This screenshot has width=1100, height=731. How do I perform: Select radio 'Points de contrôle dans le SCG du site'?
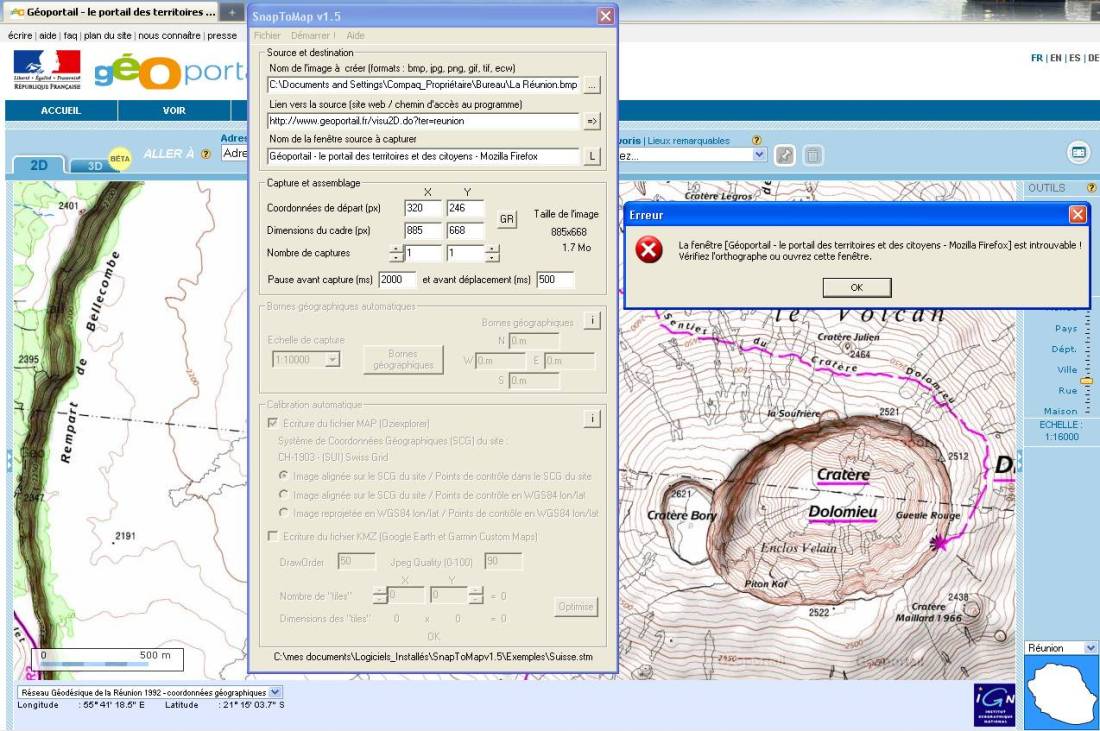(x=283, y=475)
